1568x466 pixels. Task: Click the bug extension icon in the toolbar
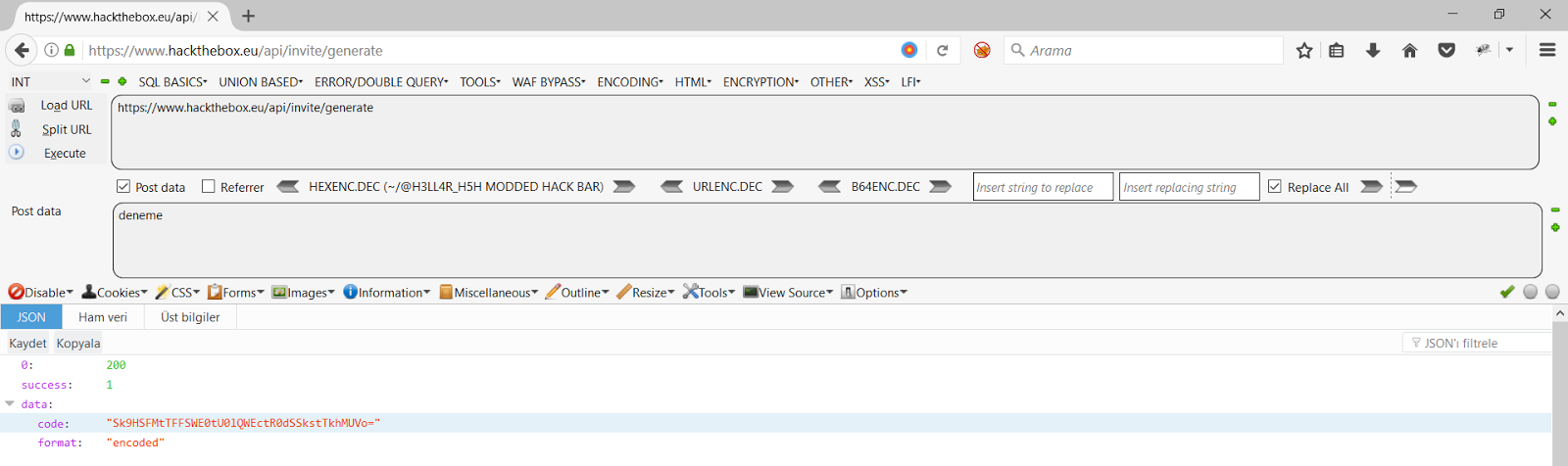tap(1483, 50)
